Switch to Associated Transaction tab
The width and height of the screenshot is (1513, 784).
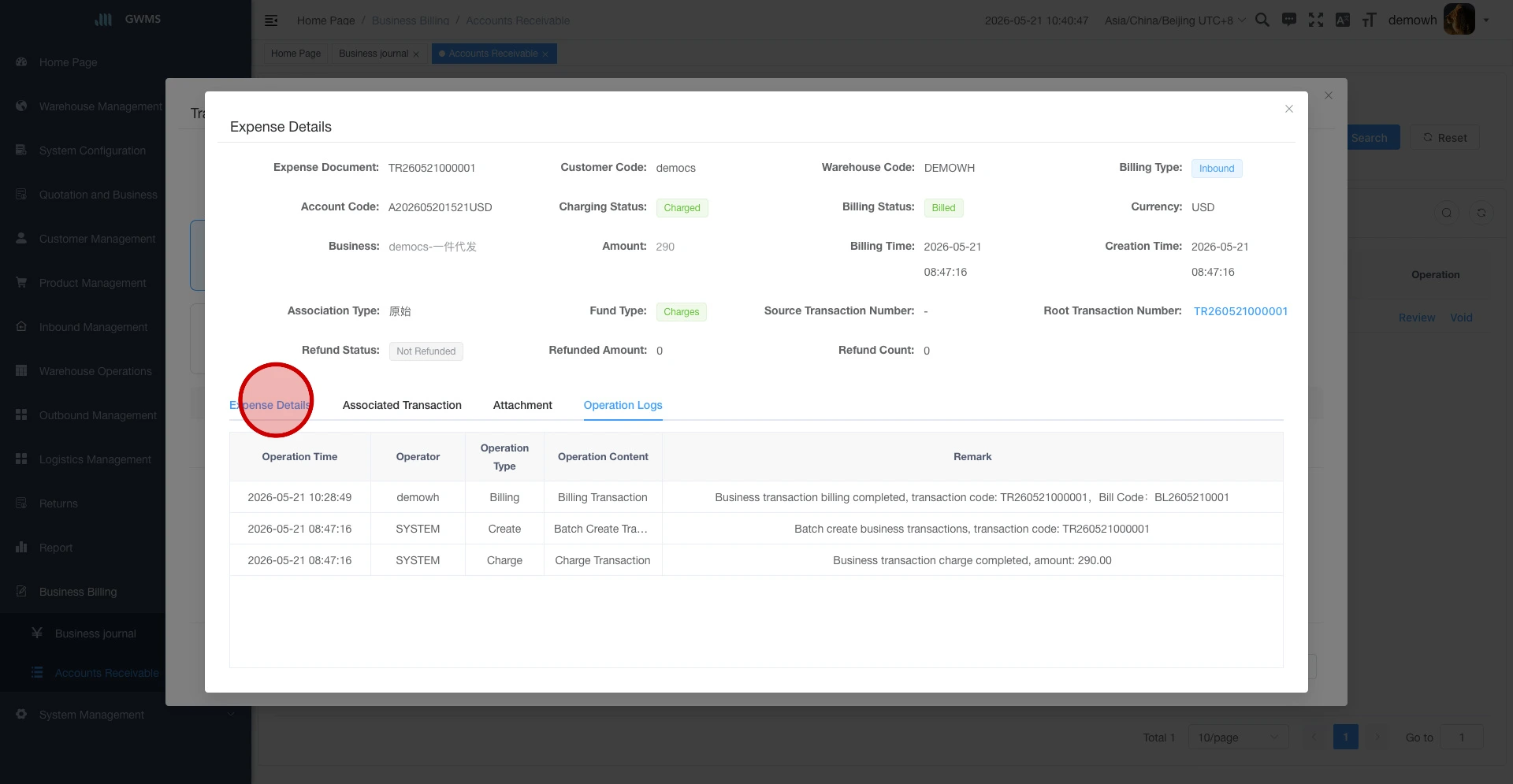(402, 405)
